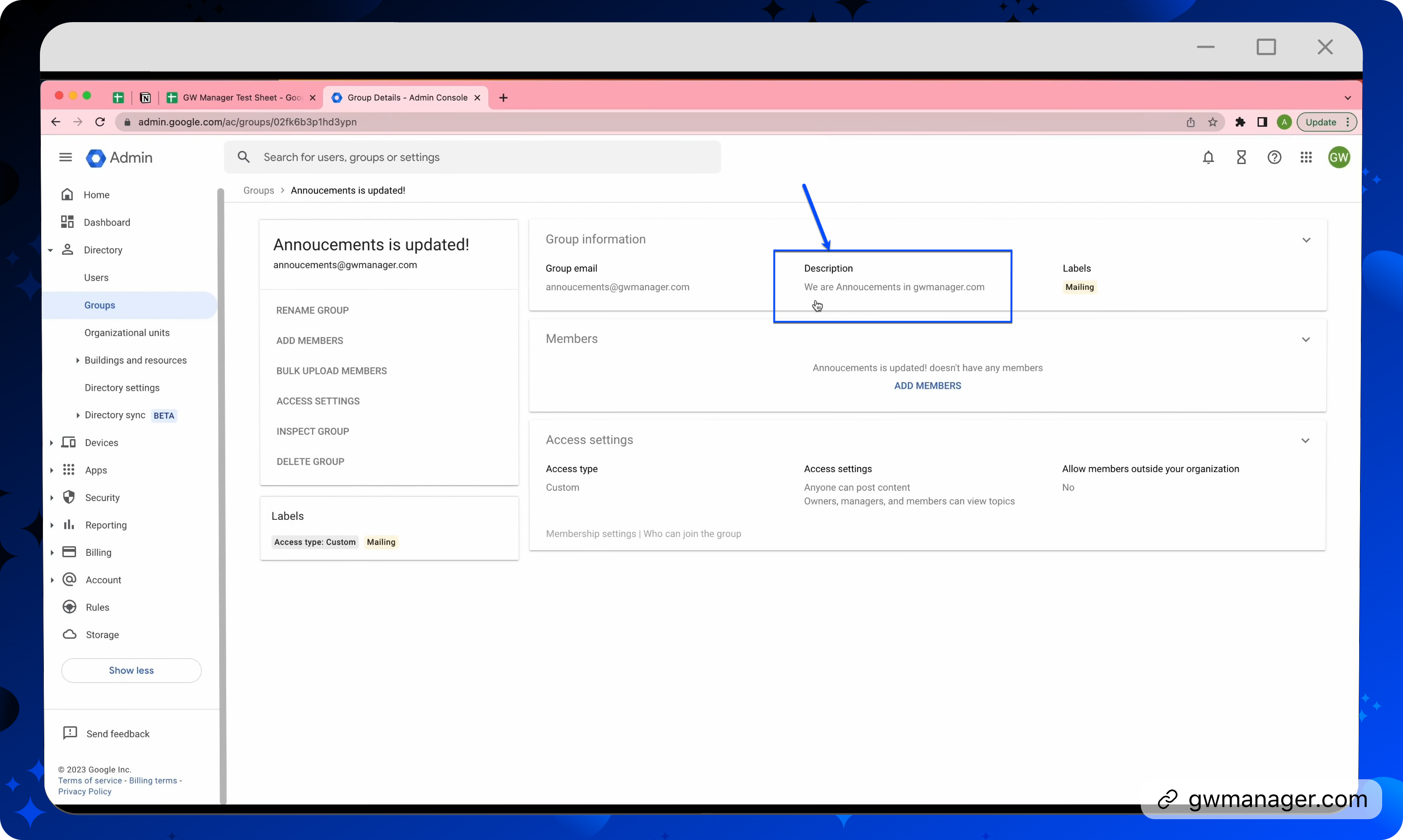Click the Description text under Group information
The image size is (1403, 840).
[894, 287]
